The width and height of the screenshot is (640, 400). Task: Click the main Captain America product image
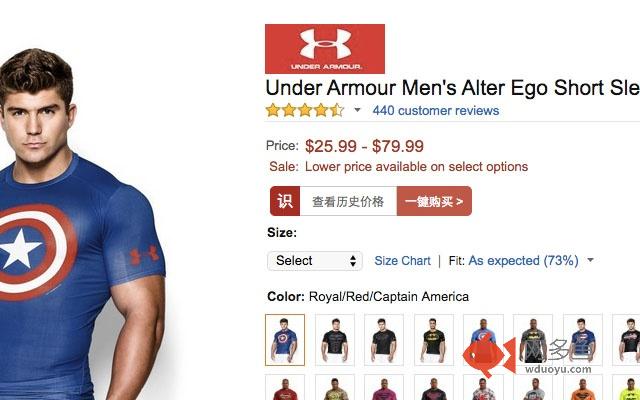point(82,224)
